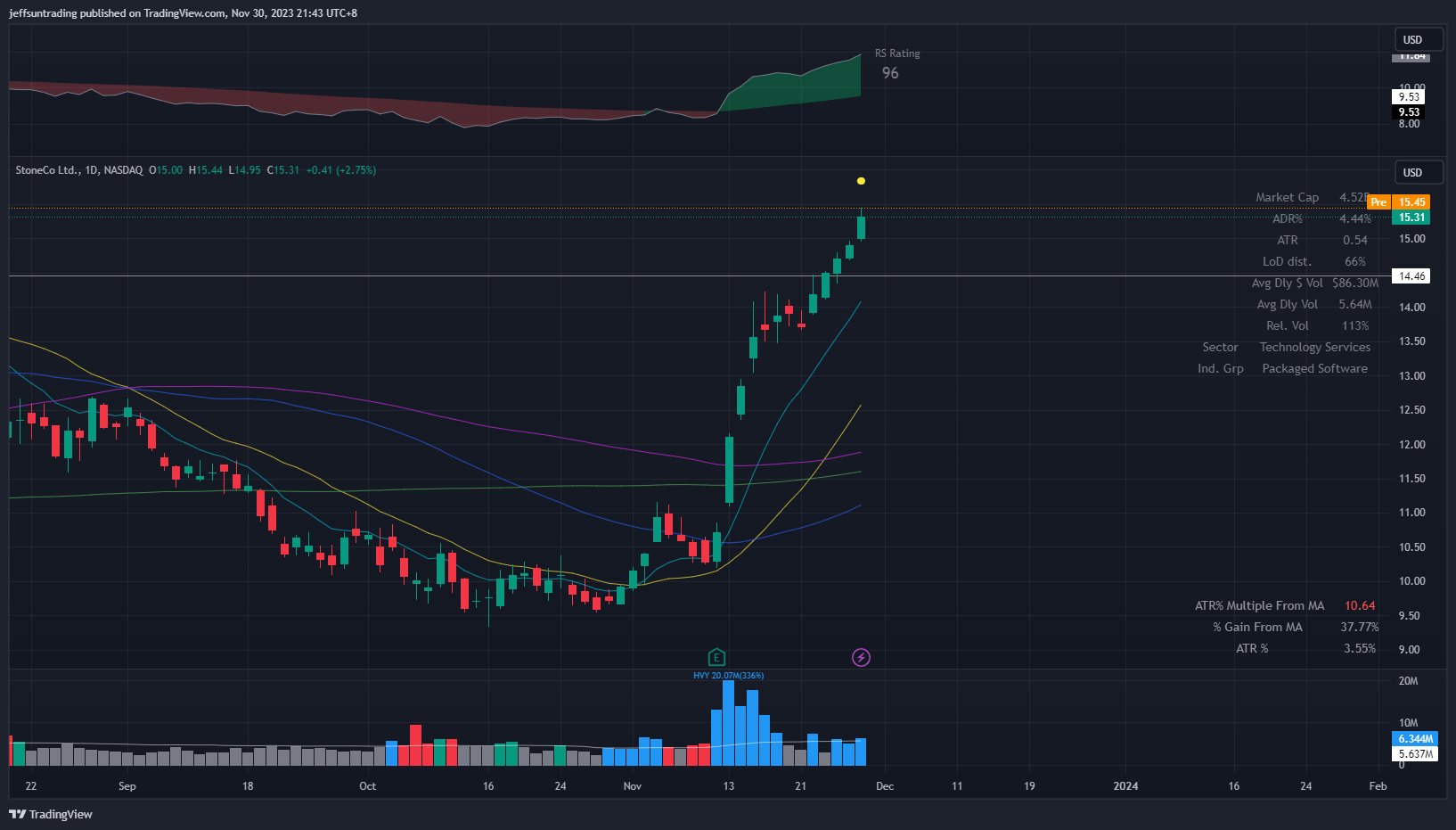
Task: Click the Sector label
Action: click(x=1220, y=347)
